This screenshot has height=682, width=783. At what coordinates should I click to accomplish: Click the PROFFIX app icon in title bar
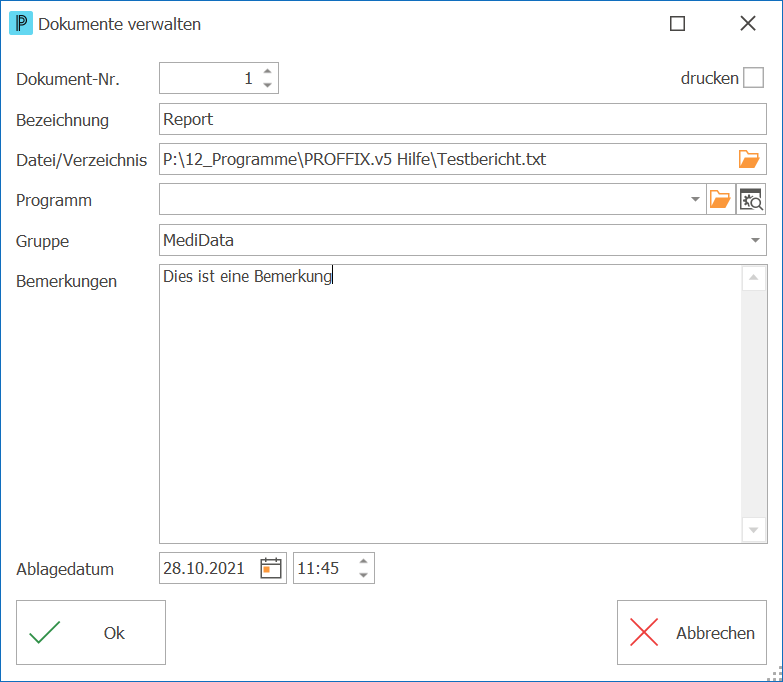pyautogui.click(x=21, y=23)
